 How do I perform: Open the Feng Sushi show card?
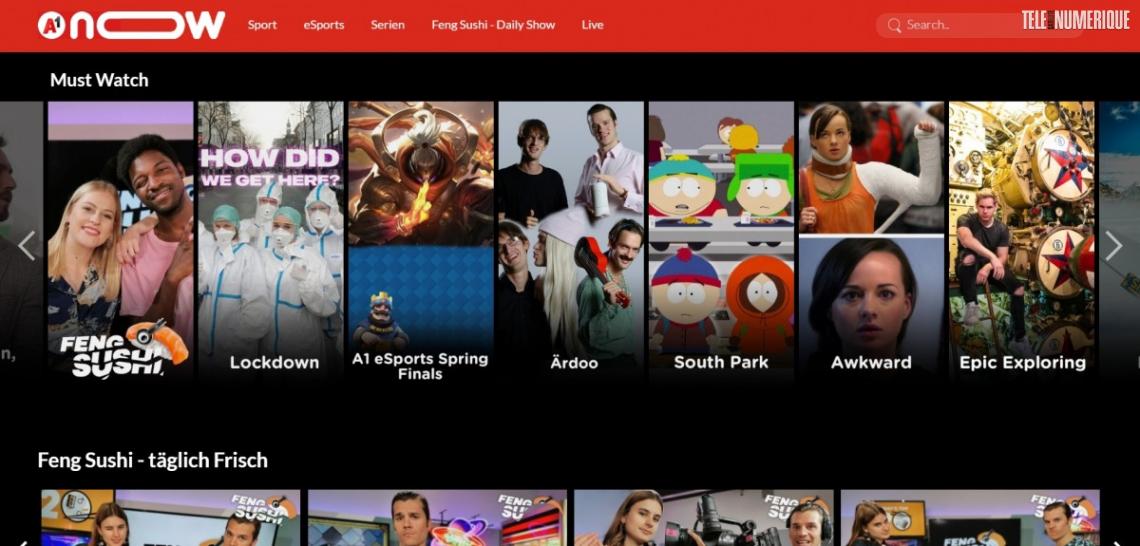(121, 241)
